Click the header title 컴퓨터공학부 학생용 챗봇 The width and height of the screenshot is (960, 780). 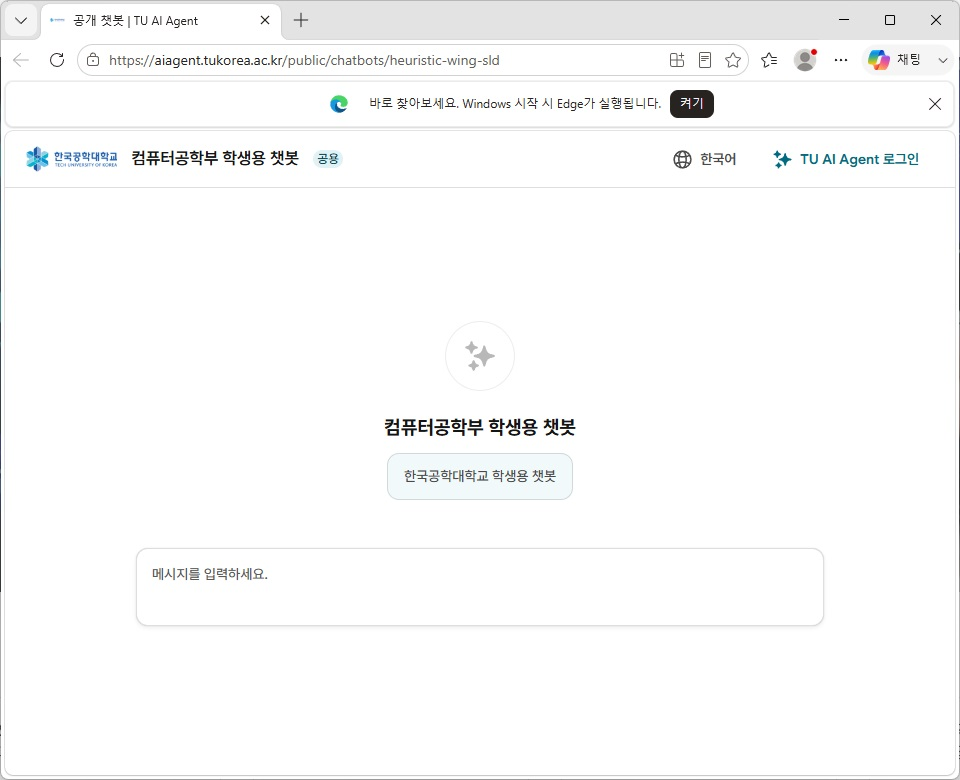click(x=215, y=159)
